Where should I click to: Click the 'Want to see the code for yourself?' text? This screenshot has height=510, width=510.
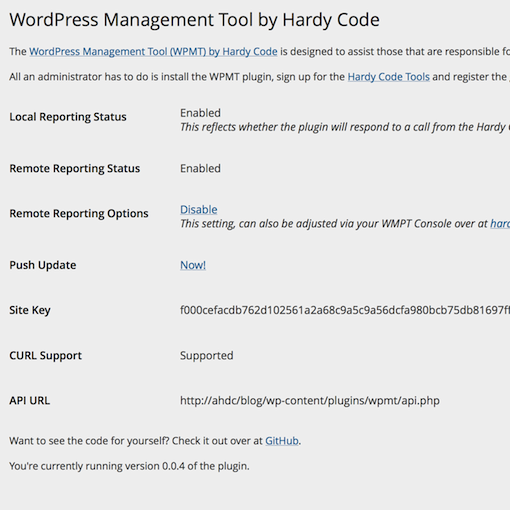(89, 441)
